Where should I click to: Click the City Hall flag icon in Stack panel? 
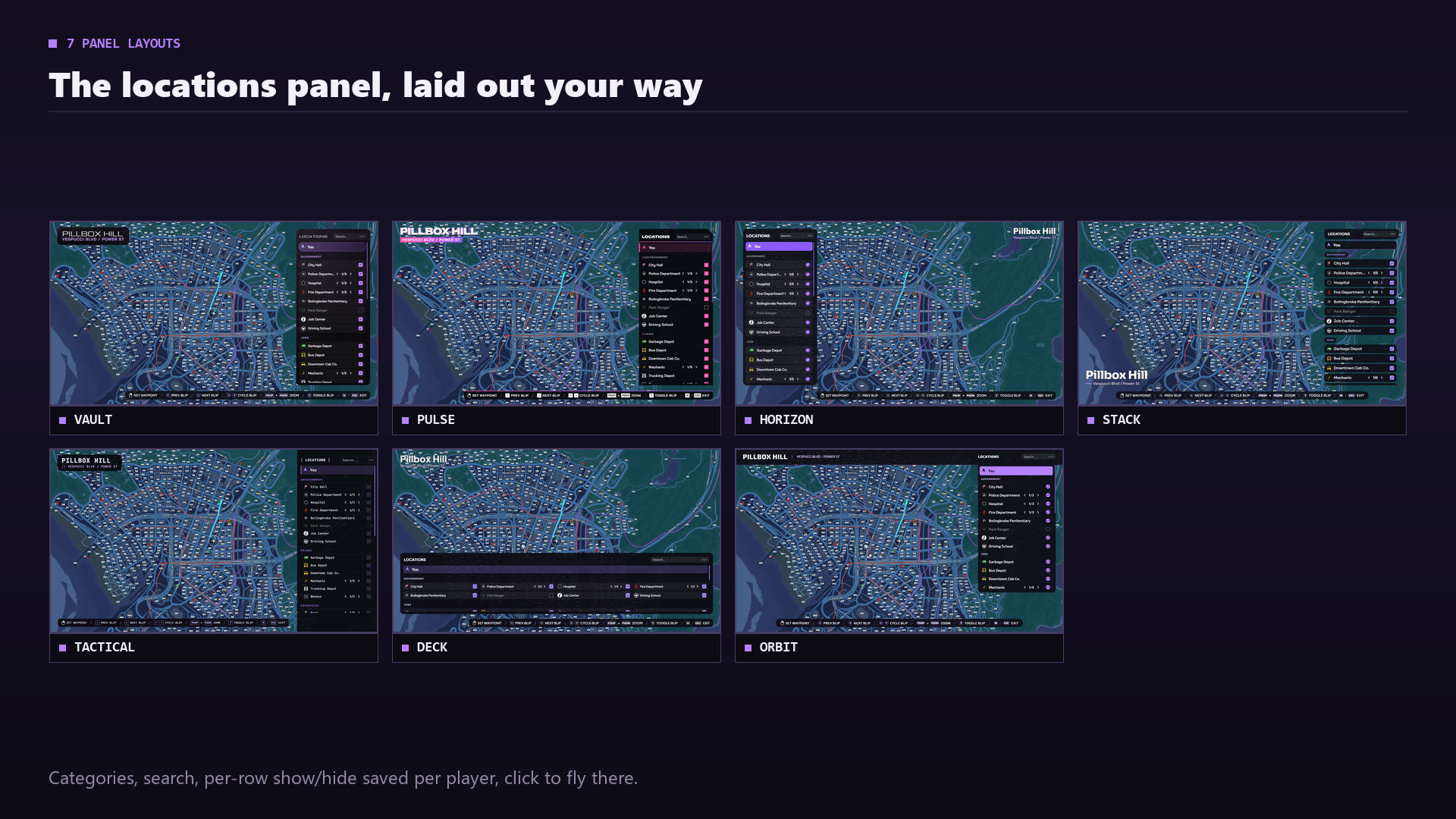(1329, 263)
